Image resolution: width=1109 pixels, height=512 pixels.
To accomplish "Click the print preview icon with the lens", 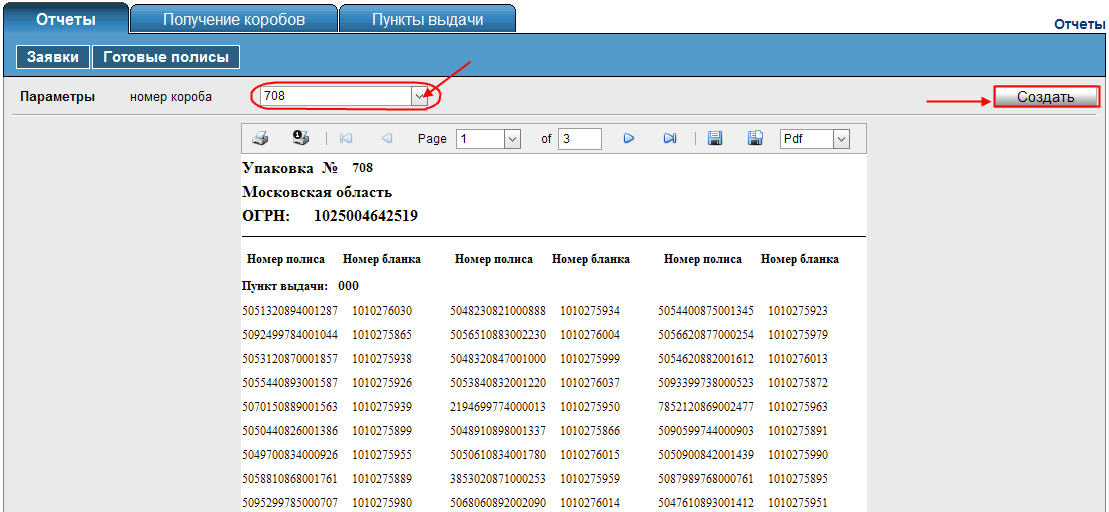I will point(301,138).
